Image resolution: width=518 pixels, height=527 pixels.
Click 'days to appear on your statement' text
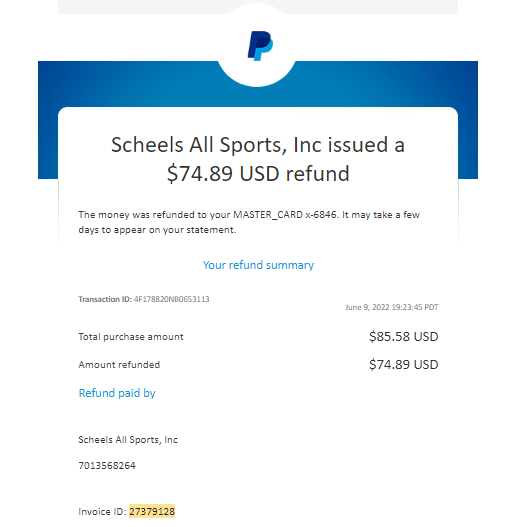[157, 230]
